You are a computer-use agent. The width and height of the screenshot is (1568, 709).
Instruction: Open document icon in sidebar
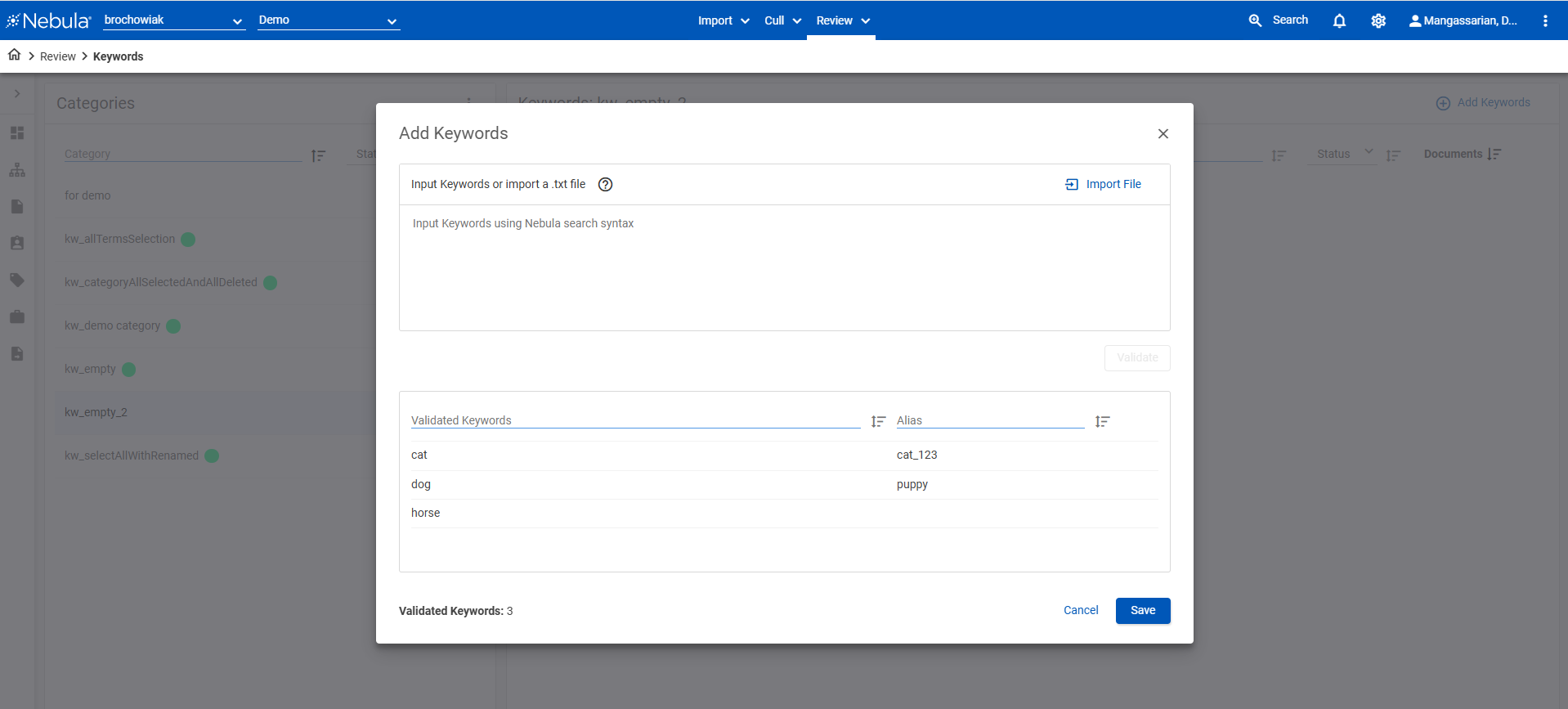click(17, 206)
